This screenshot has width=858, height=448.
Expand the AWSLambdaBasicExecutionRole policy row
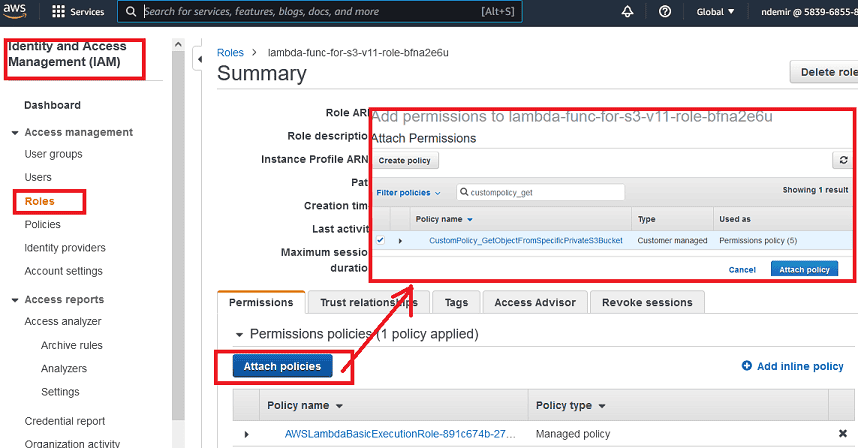tap(247, 434)
